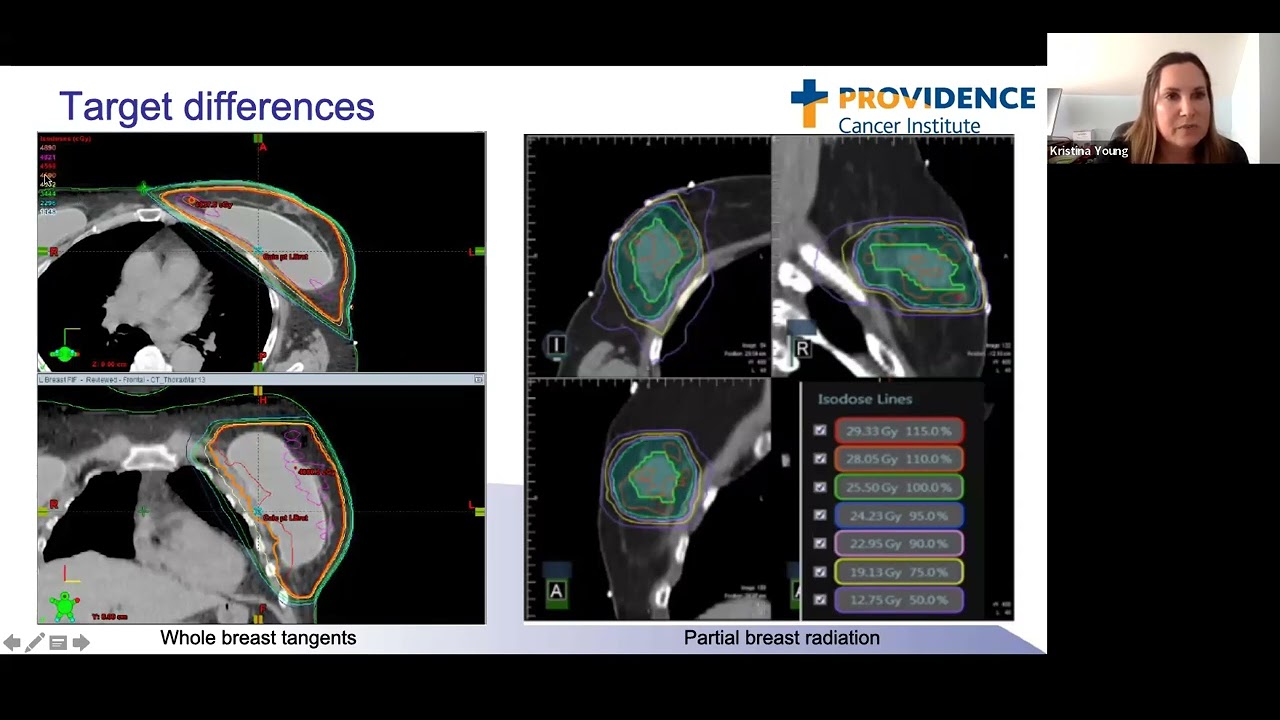Click the partial breast top-left CT view
The image size is (1280, 720).
[x=648, y=256]
